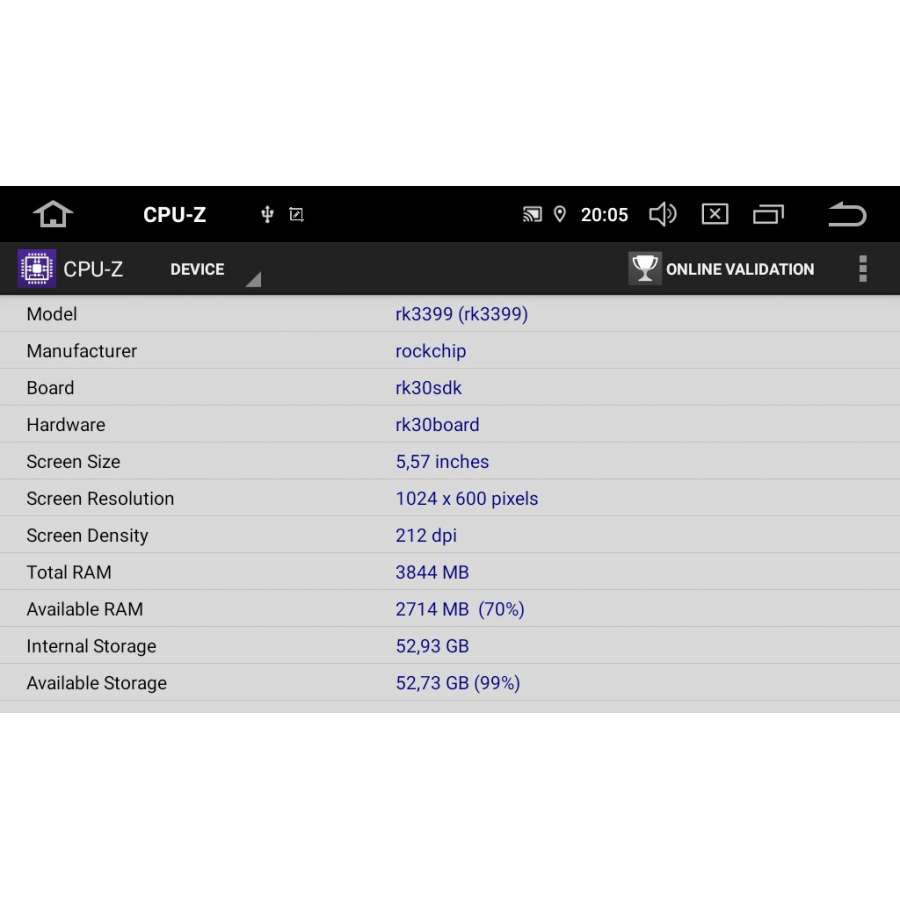Image resolution: width=900 pixels, height=900 pixels.
Task: Tap the Home icon in status bar
Action: pyautogui.click(x=53, y=214)
